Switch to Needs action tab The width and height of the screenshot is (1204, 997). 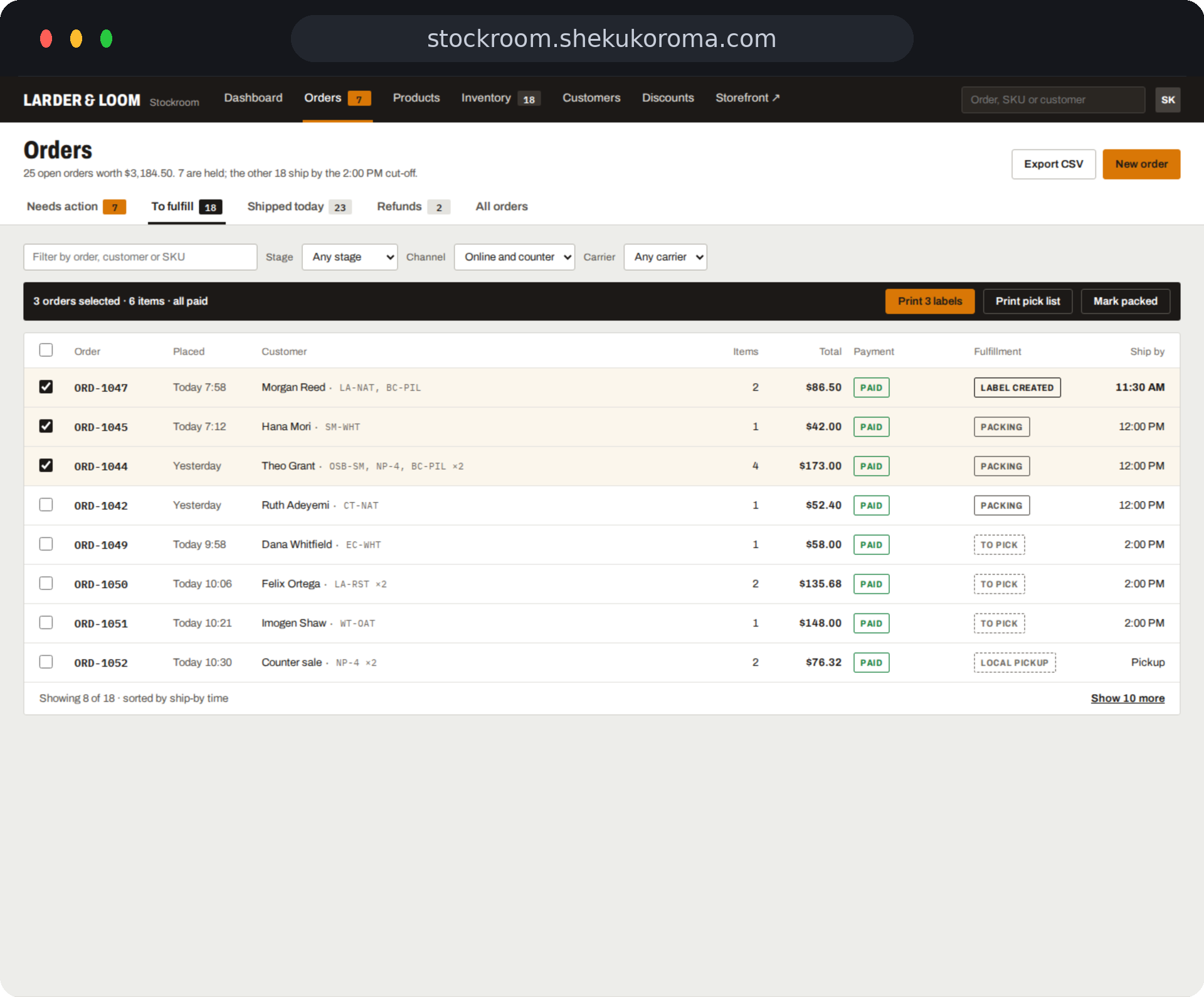coord(76,207)
